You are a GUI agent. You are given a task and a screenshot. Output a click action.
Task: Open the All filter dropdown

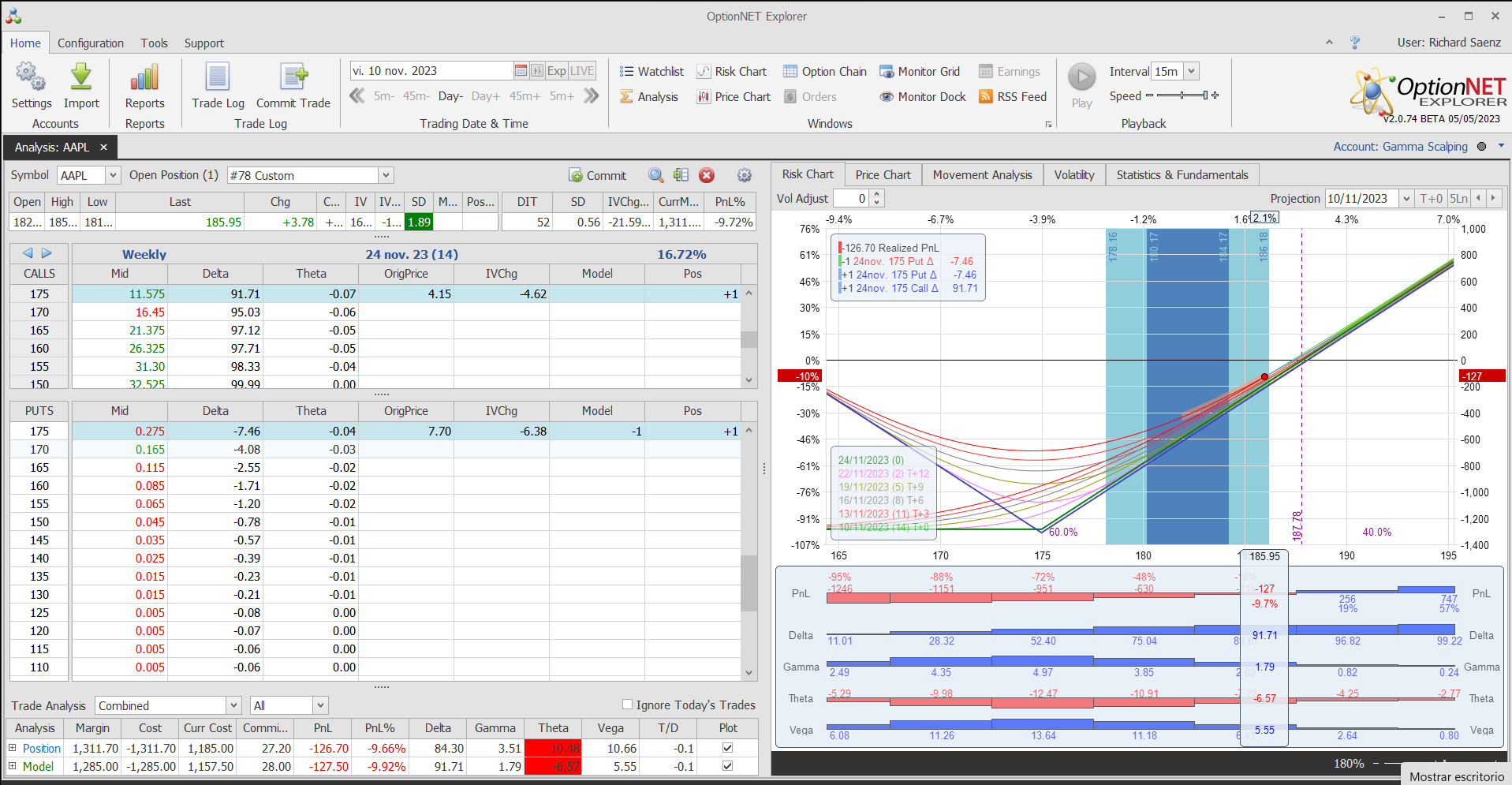(x=320, y=705)
